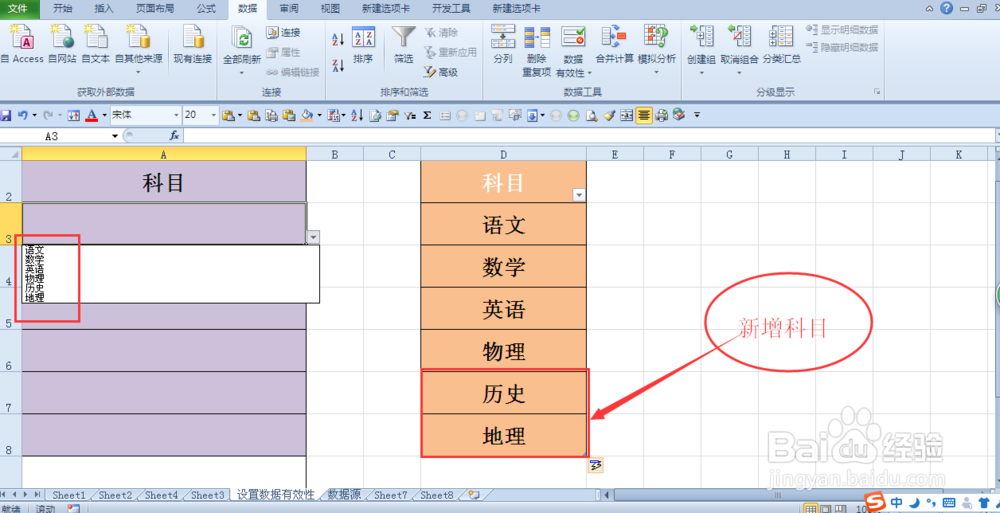Open the 排序 sort dialog
The height and width of the screenshot is (513, 1000).
click(363, 45)
